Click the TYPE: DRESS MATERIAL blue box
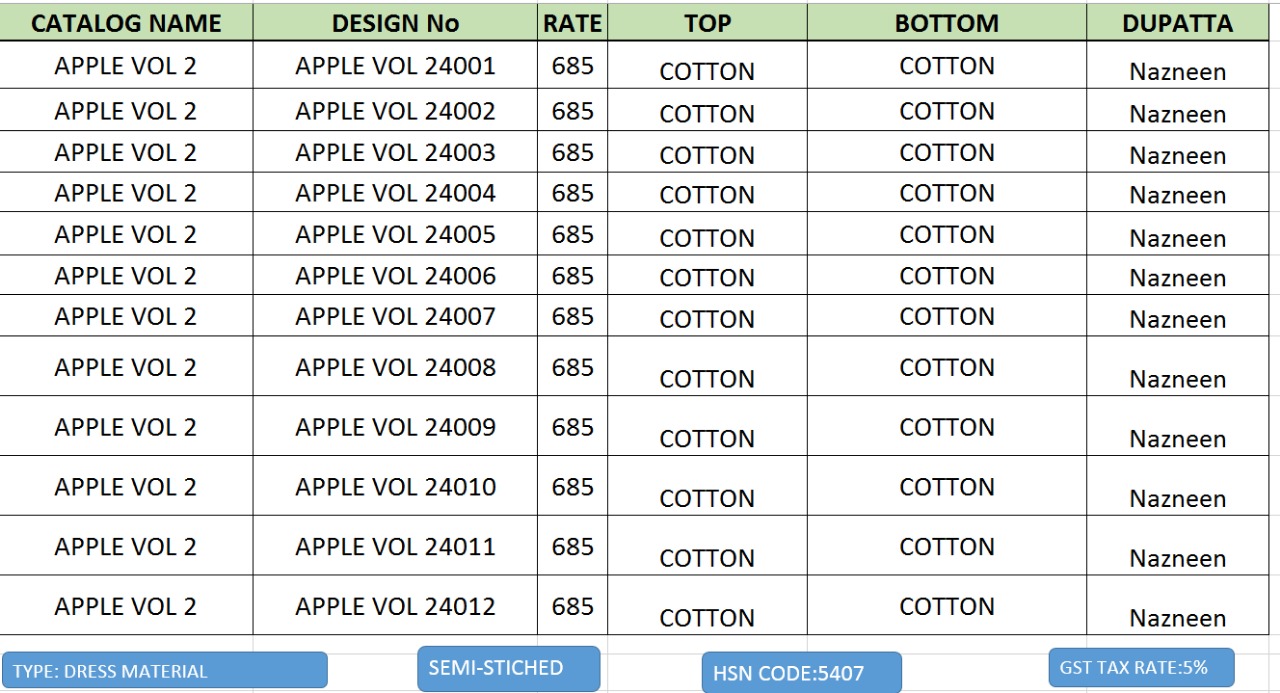The image size is (1280, 693). (x=164, y=671)
